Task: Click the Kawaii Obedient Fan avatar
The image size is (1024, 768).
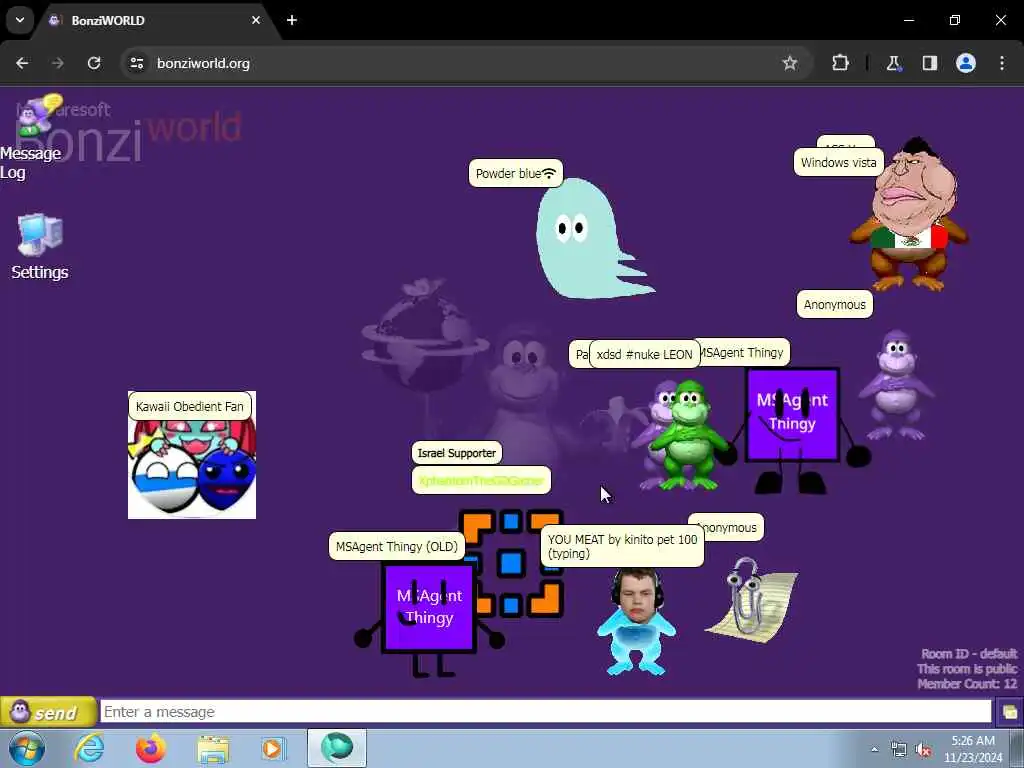Action: (x=192, y=455)
